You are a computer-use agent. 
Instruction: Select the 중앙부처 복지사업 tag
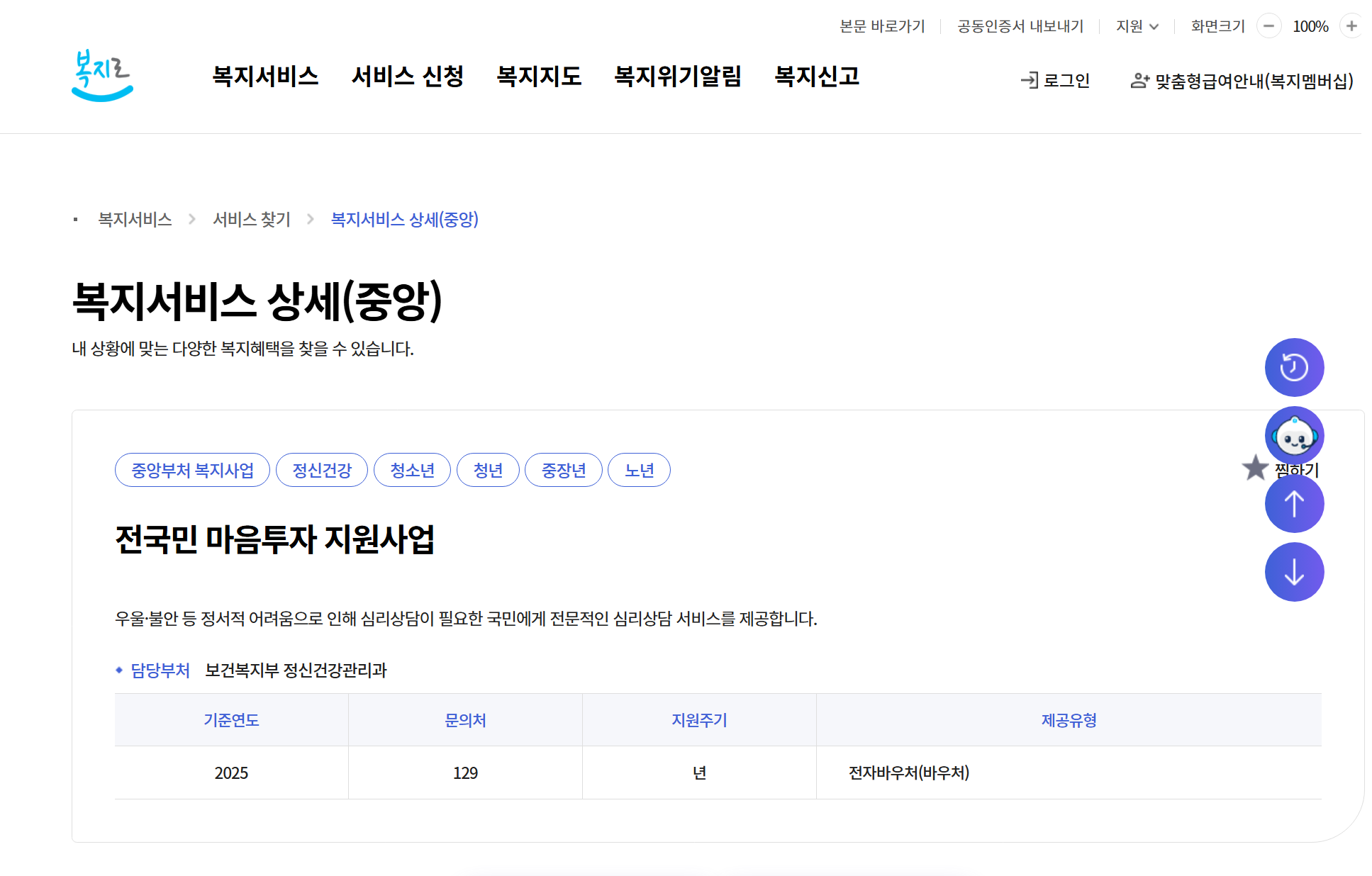192,470
